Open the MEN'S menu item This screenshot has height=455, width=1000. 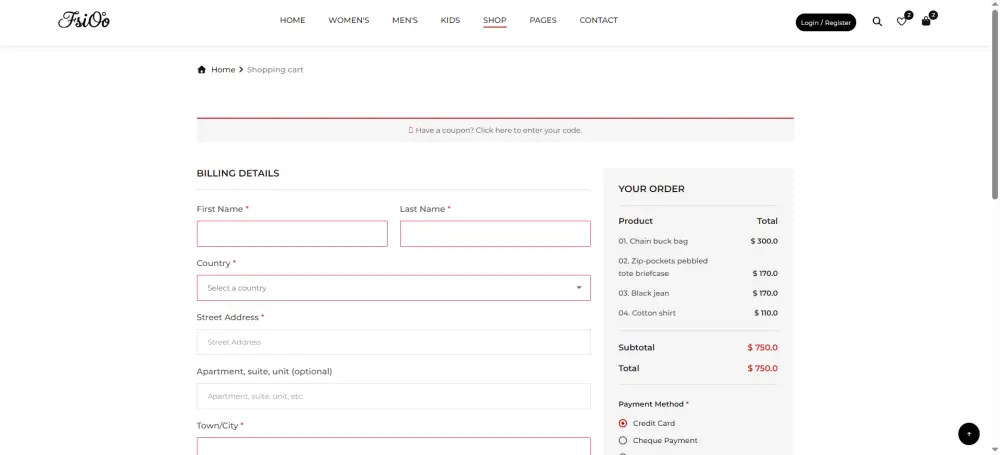coord(405,20)
